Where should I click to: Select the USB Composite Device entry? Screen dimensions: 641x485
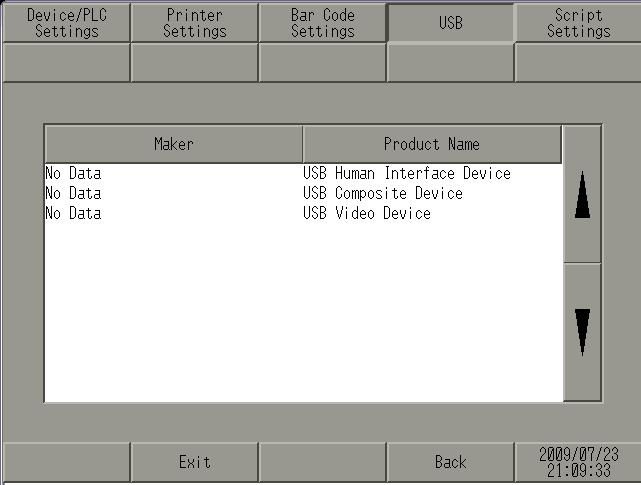(x=383, y=194)
